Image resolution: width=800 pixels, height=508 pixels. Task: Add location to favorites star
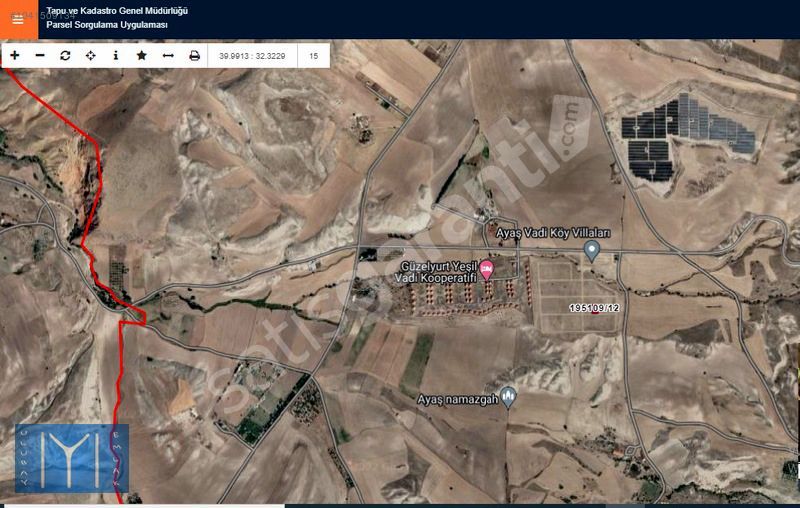coord(142,55)
